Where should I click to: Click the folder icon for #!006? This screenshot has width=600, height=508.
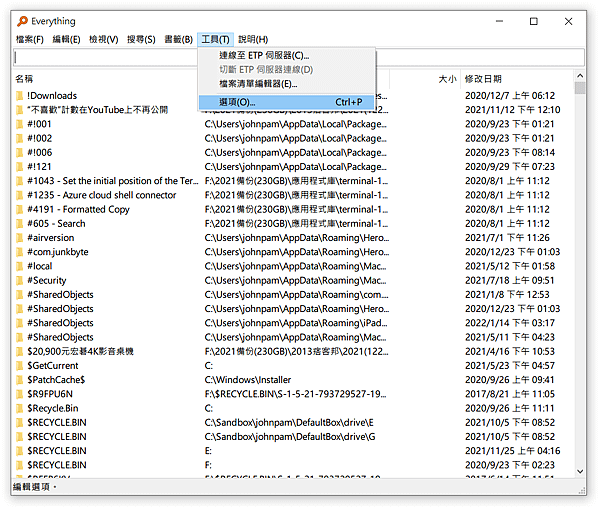coord(20,153)
